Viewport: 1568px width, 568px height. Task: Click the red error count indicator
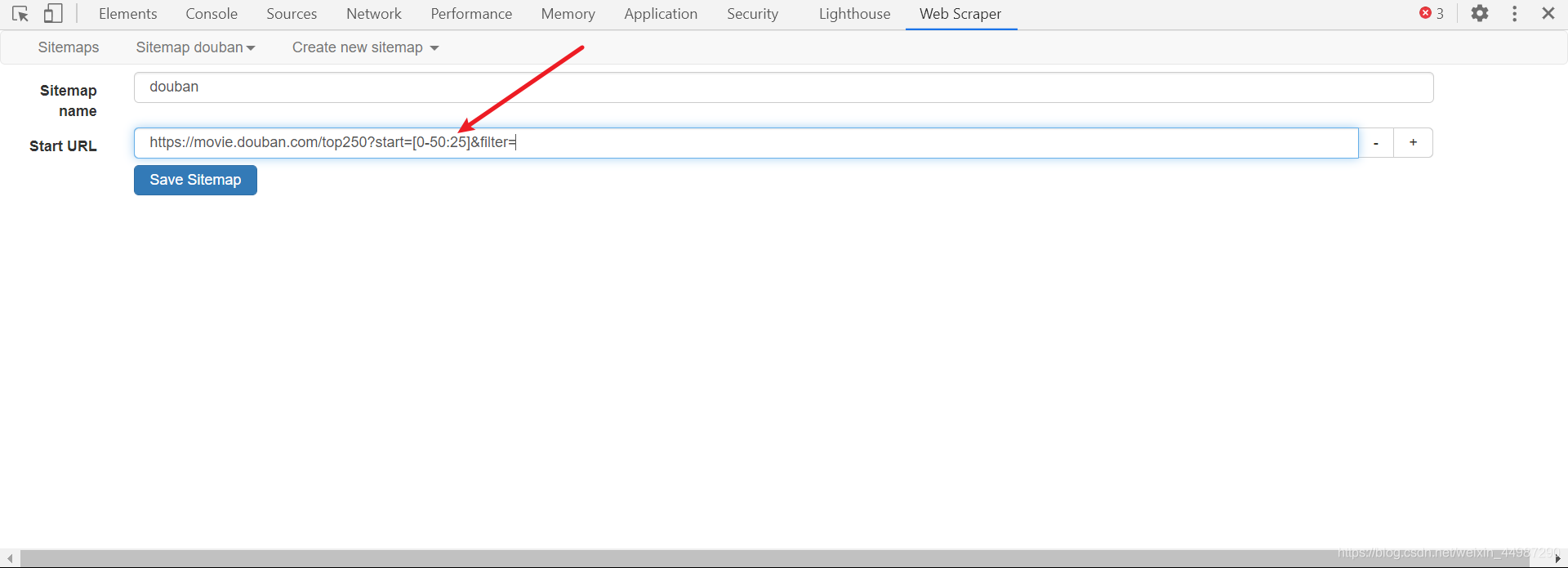pyautogui.click(x=1432, y=14)
